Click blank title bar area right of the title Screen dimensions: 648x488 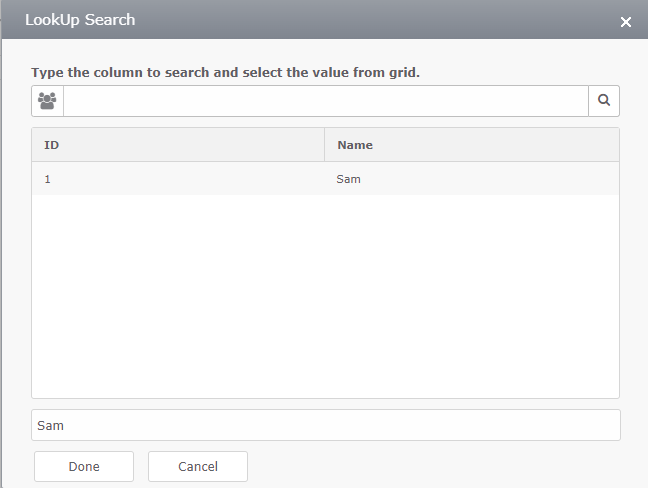pyautogui.click(x=372, y=19)
